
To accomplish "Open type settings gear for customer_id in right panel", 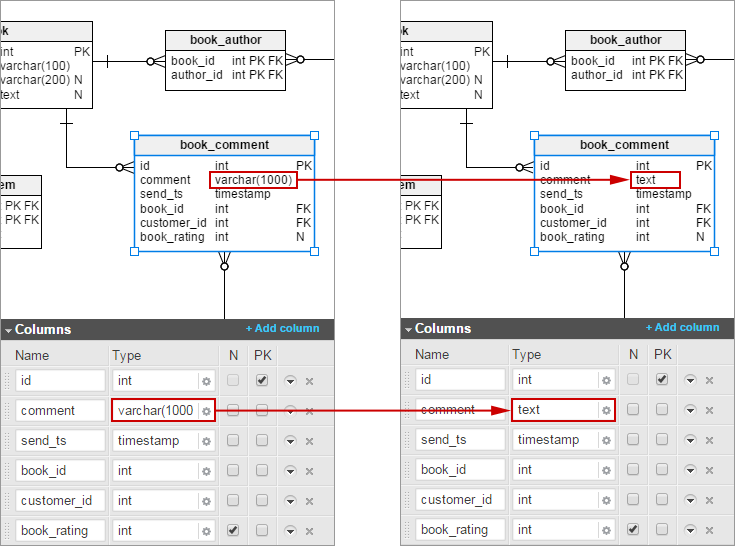I will point(606,500).
